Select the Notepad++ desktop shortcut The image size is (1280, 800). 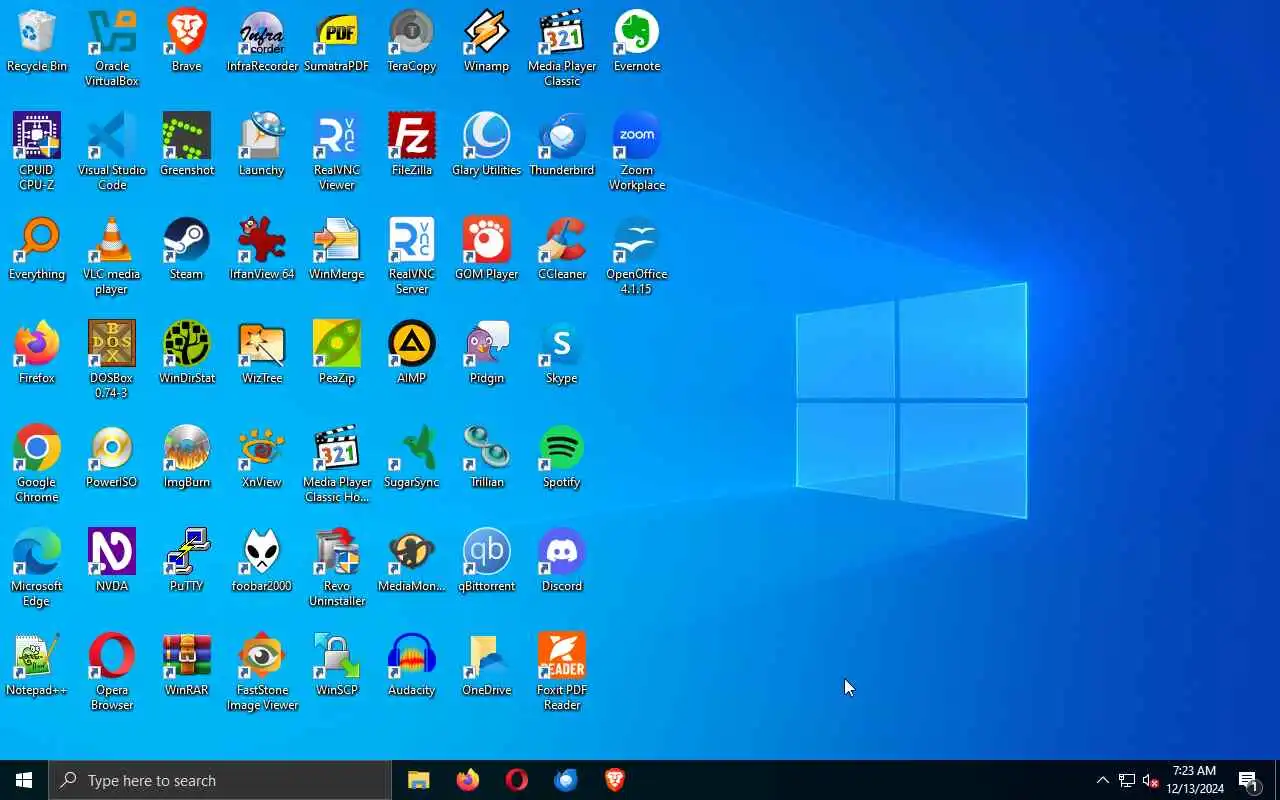37,666
